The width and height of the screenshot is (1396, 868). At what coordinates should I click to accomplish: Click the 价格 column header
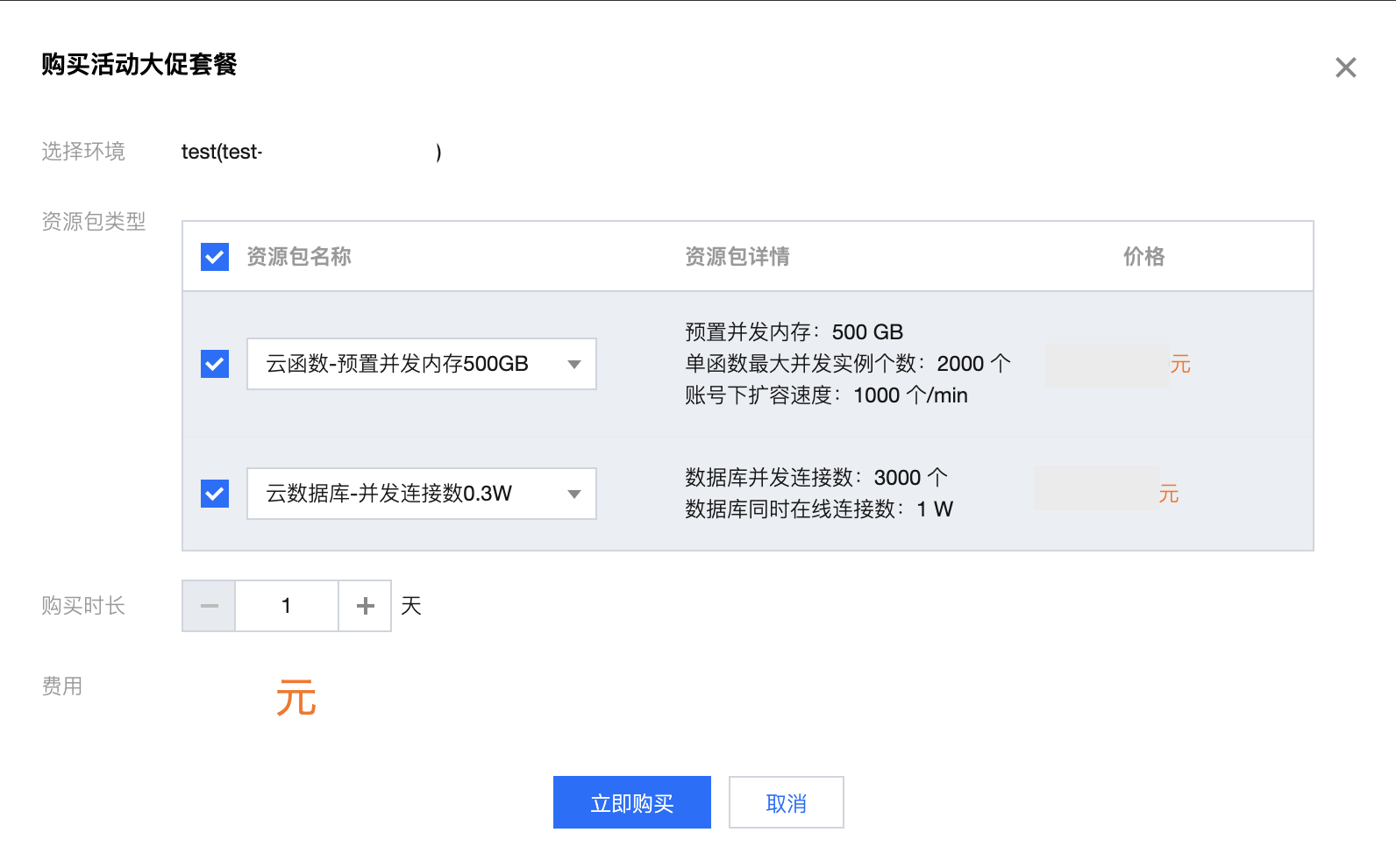[x=1143, y=257]
